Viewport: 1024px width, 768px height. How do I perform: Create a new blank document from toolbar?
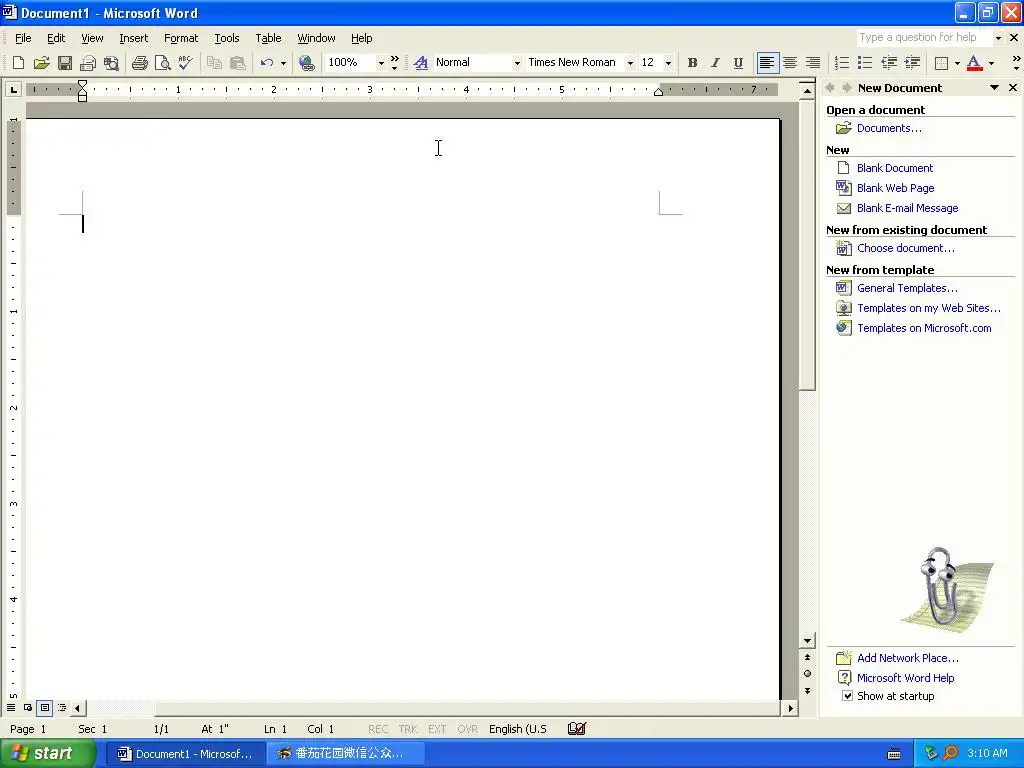tap(18, 63)
